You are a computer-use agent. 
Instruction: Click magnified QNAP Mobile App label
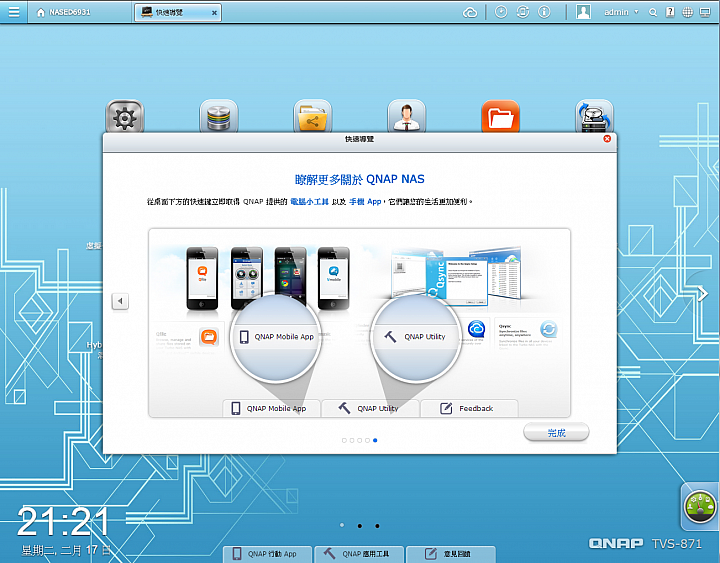tap(284, 337)
